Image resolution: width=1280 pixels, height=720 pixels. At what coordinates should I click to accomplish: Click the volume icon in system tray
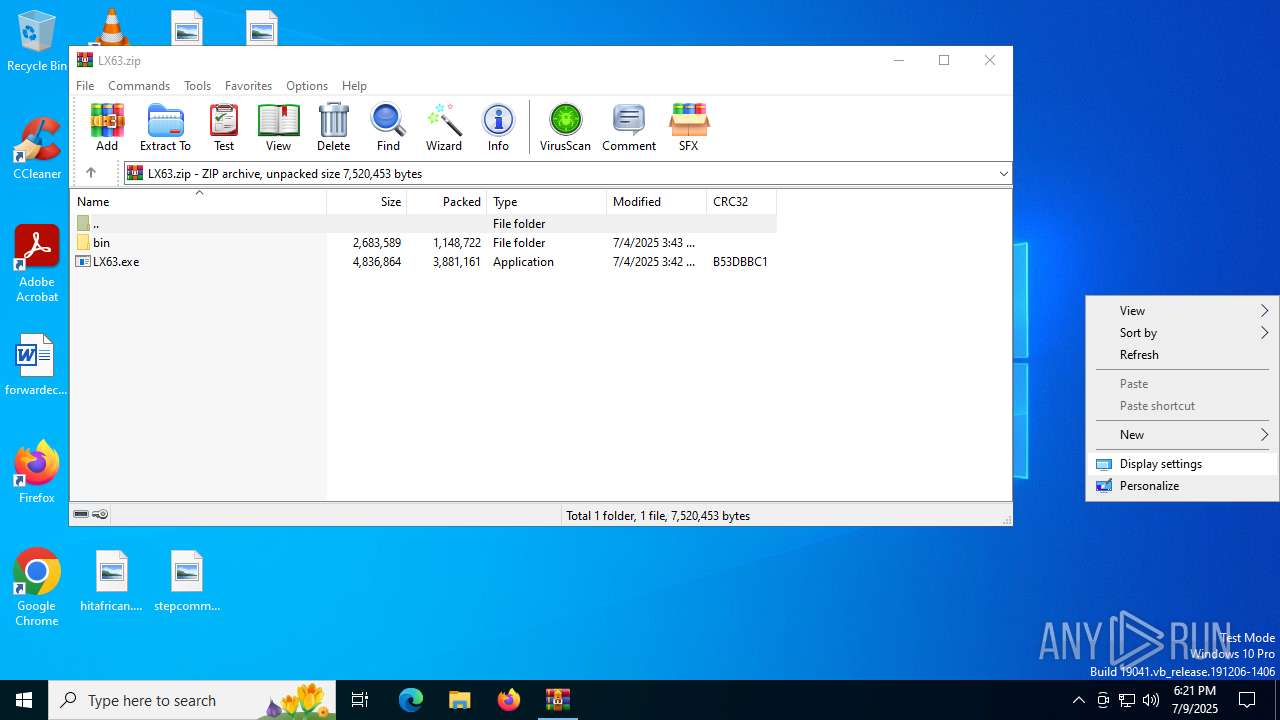(1150, 700)
